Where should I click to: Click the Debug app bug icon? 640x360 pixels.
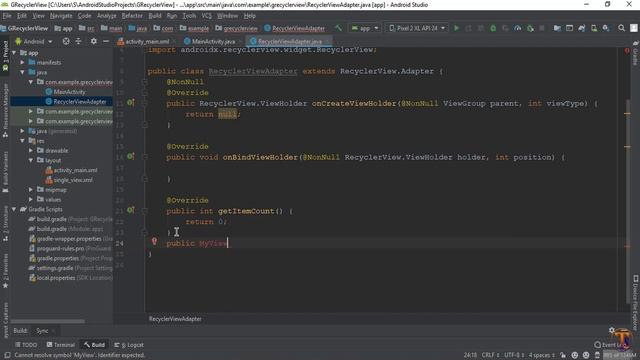(493, 28)
